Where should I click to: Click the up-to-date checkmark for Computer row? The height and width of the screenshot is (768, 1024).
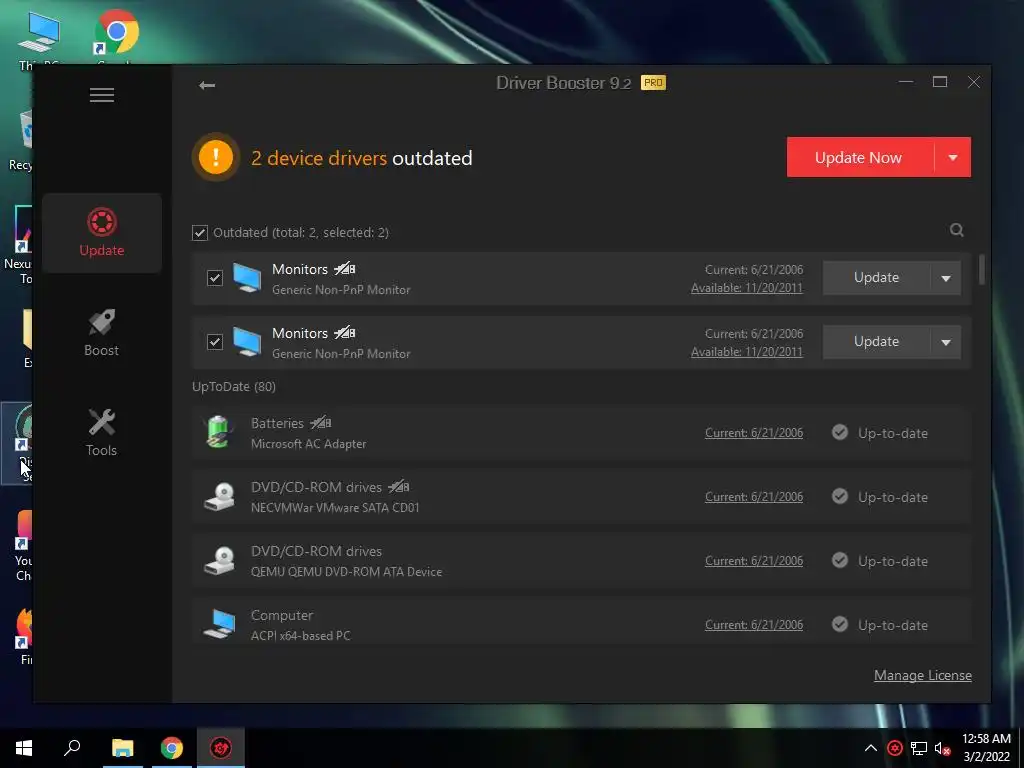click(840, 624)
